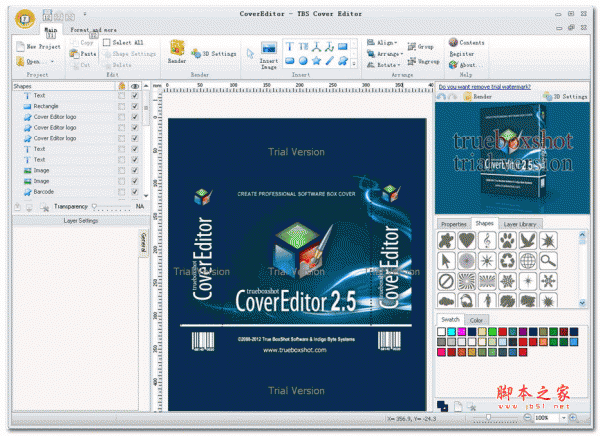Choose the ellipse shape tool
Screen dimensions: 600x436
click(x=303, y=60)
